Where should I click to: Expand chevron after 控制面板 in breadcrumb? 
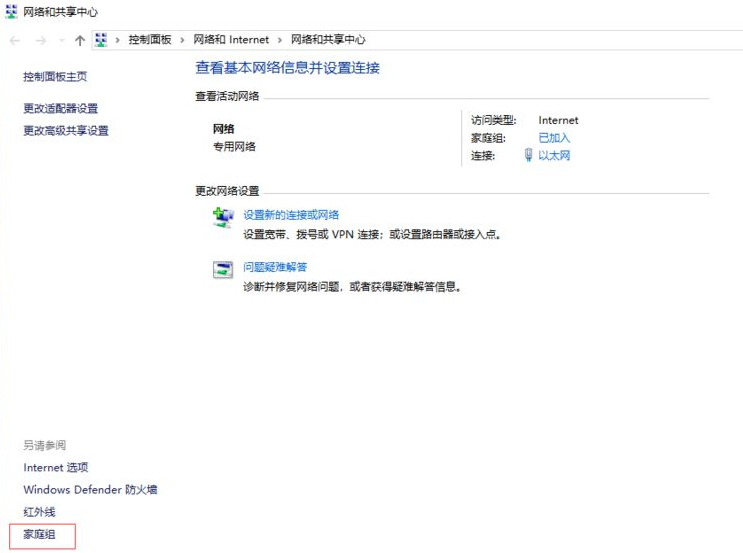click(x=182, y=40)
